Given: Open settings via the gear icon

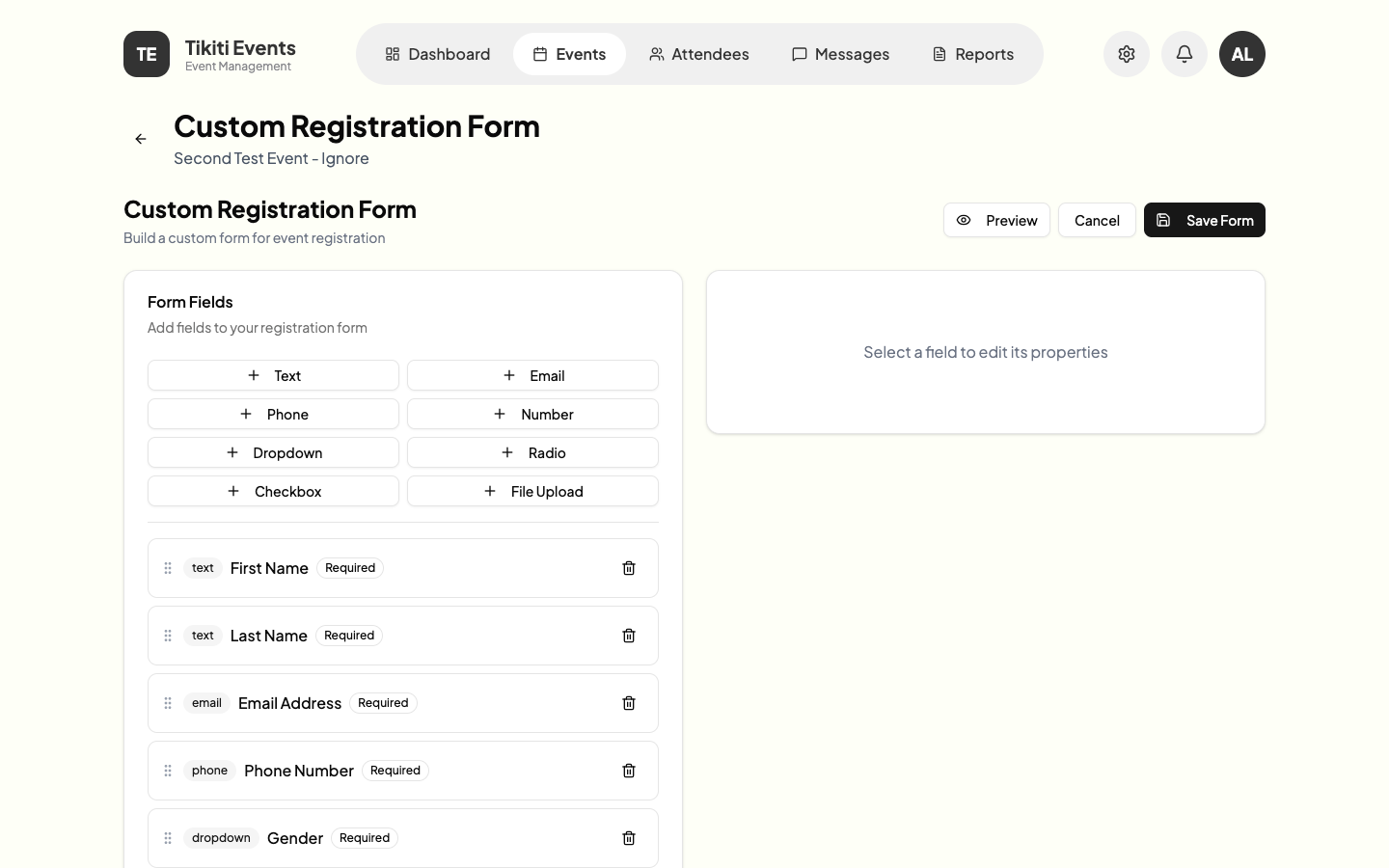Looking at the screenshot, I should click(x=1127, y=54).
